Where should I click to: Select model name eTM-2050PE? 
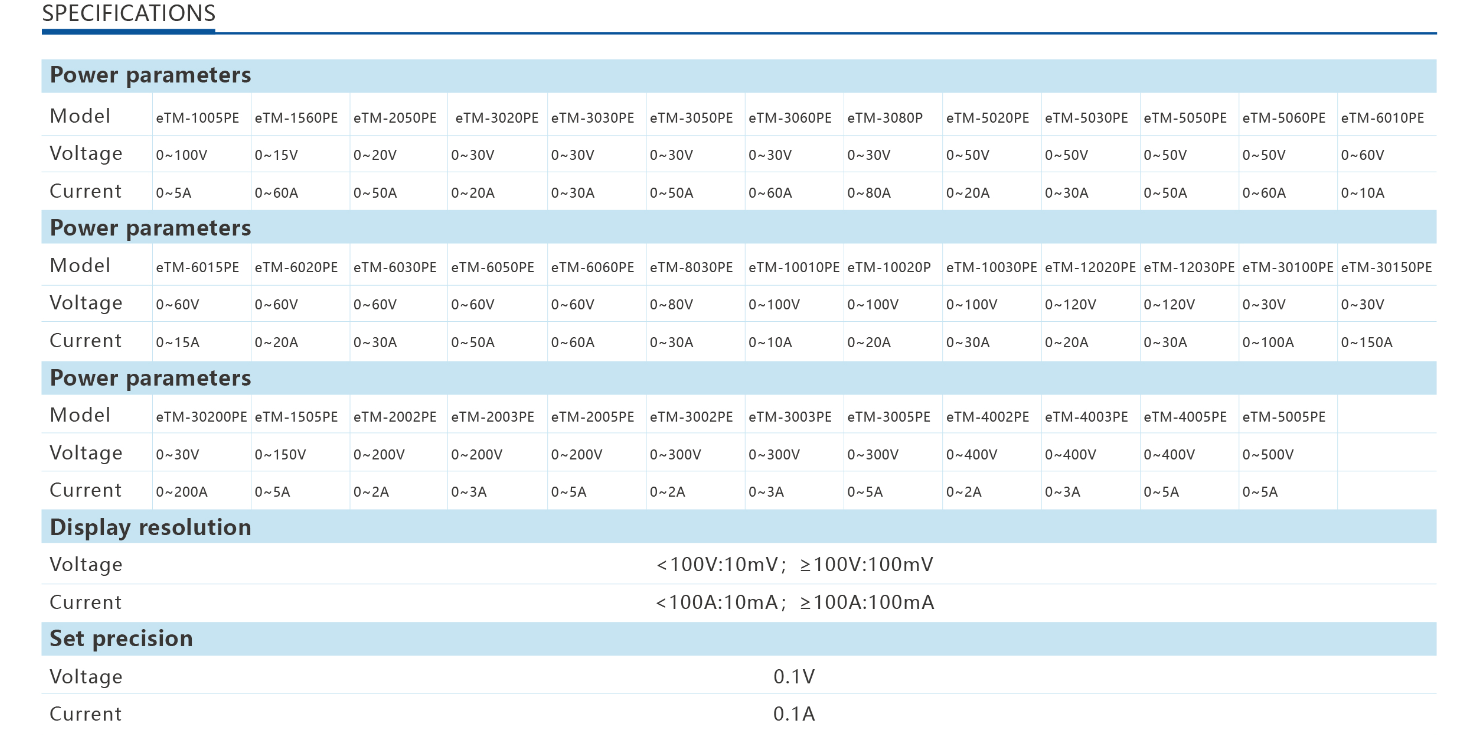coord(395,118)
